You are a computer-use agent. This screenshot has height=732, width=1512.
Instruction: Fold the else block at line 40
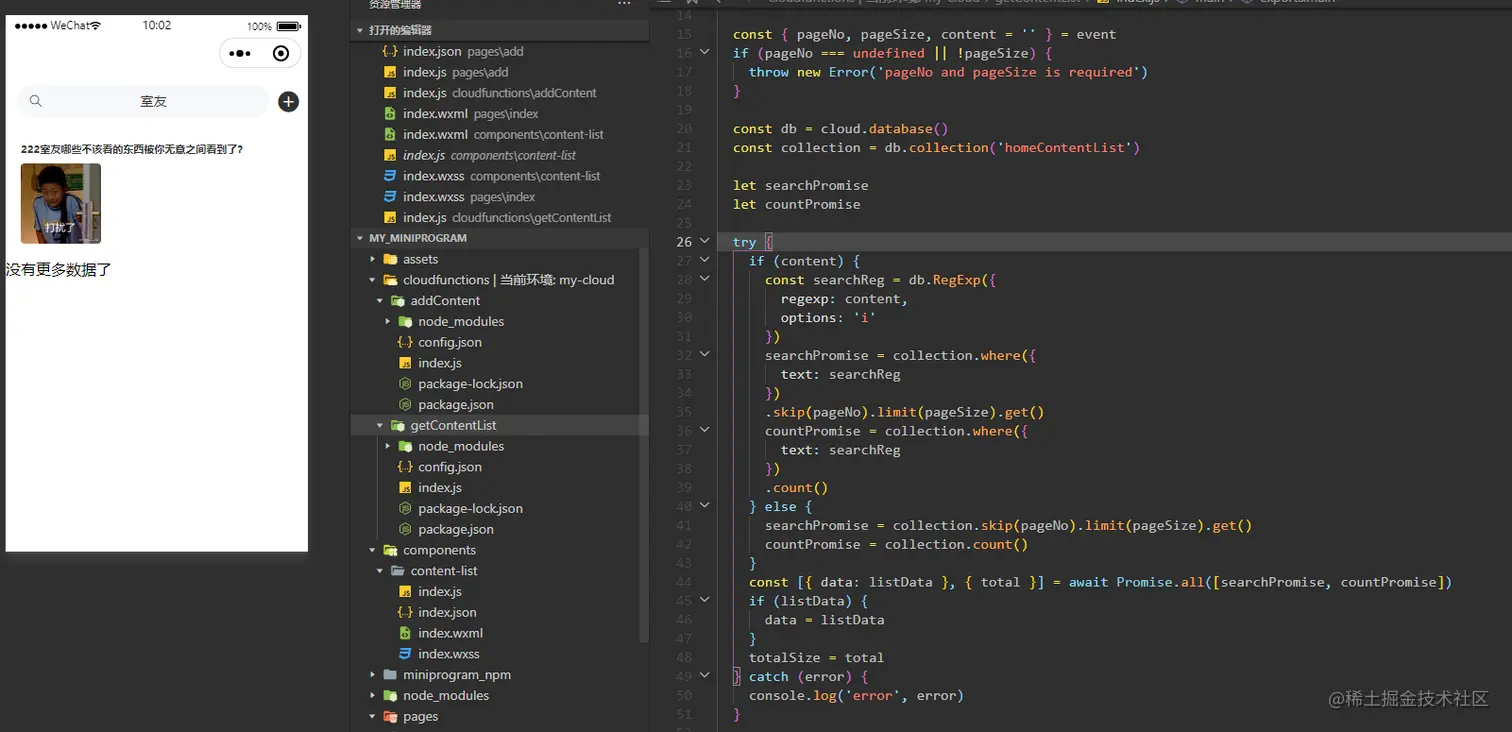coord(705,506)
